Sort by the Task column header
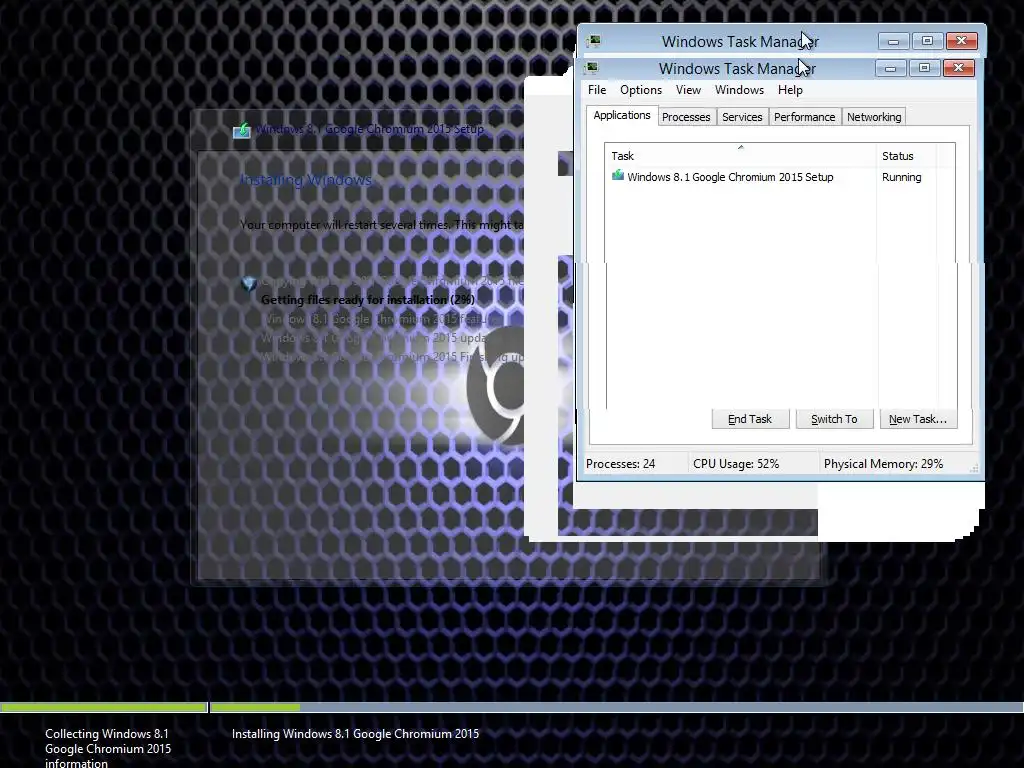 pos(740,156)
